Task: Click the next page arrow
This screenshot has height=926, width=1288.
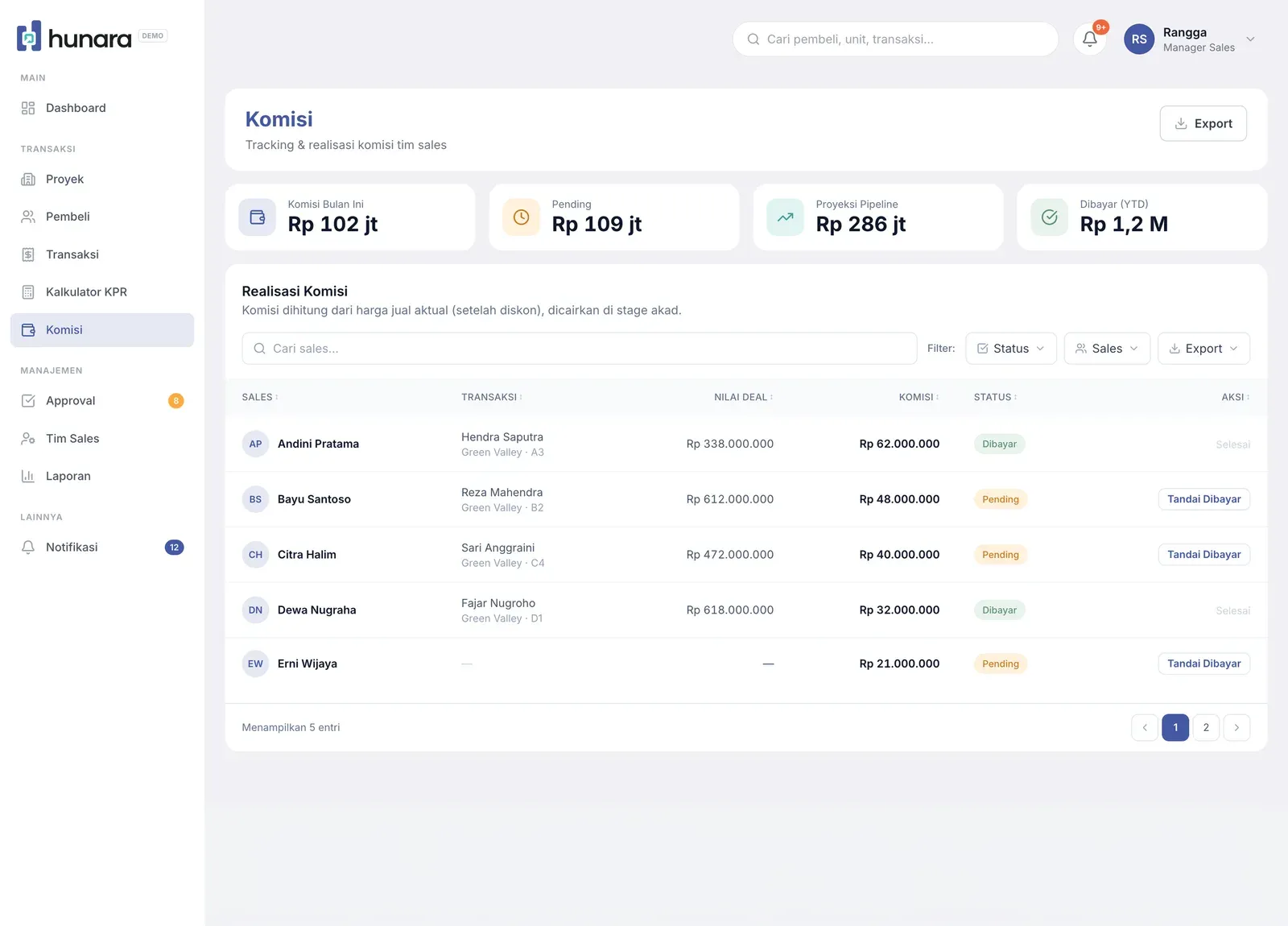Action: click(x=1236, y=728)
